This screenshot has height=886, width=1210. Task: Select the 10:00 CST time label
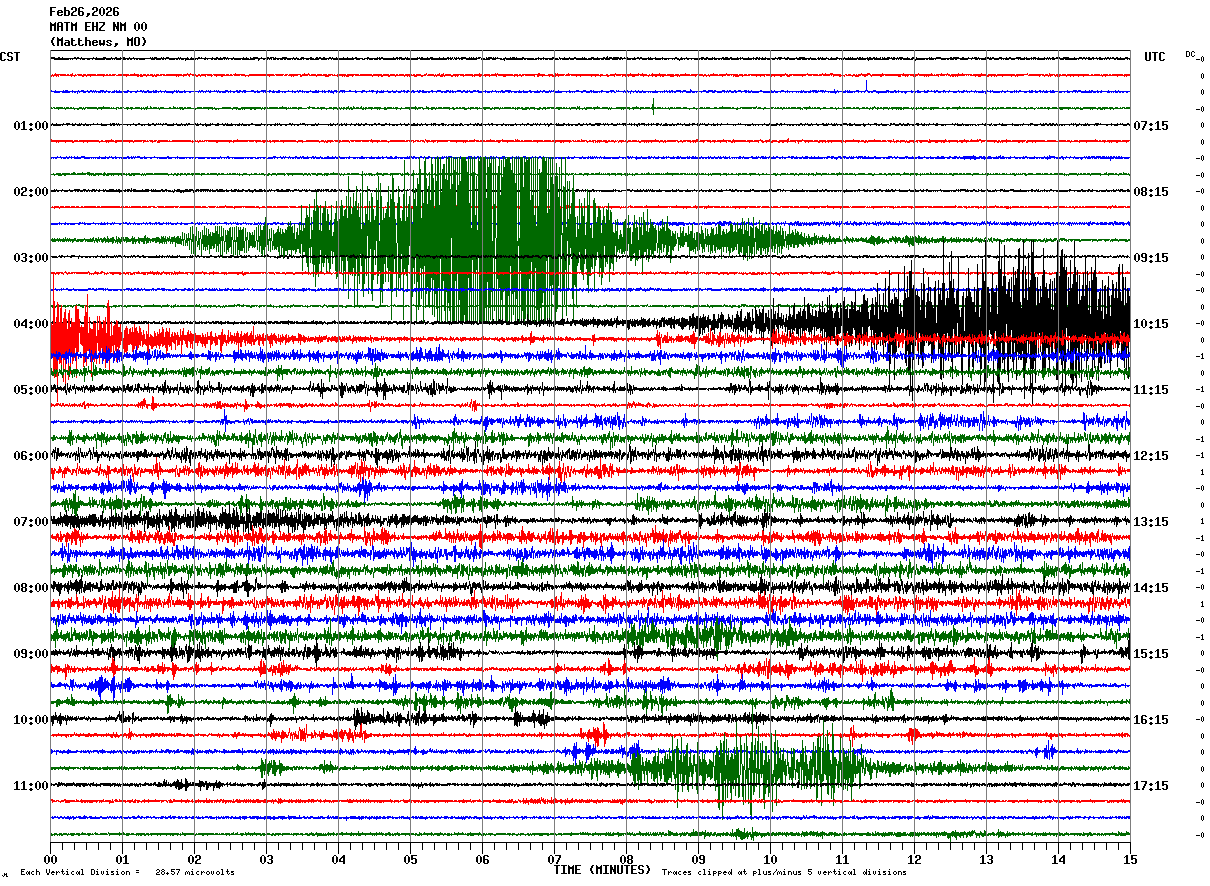click(30, 720)
